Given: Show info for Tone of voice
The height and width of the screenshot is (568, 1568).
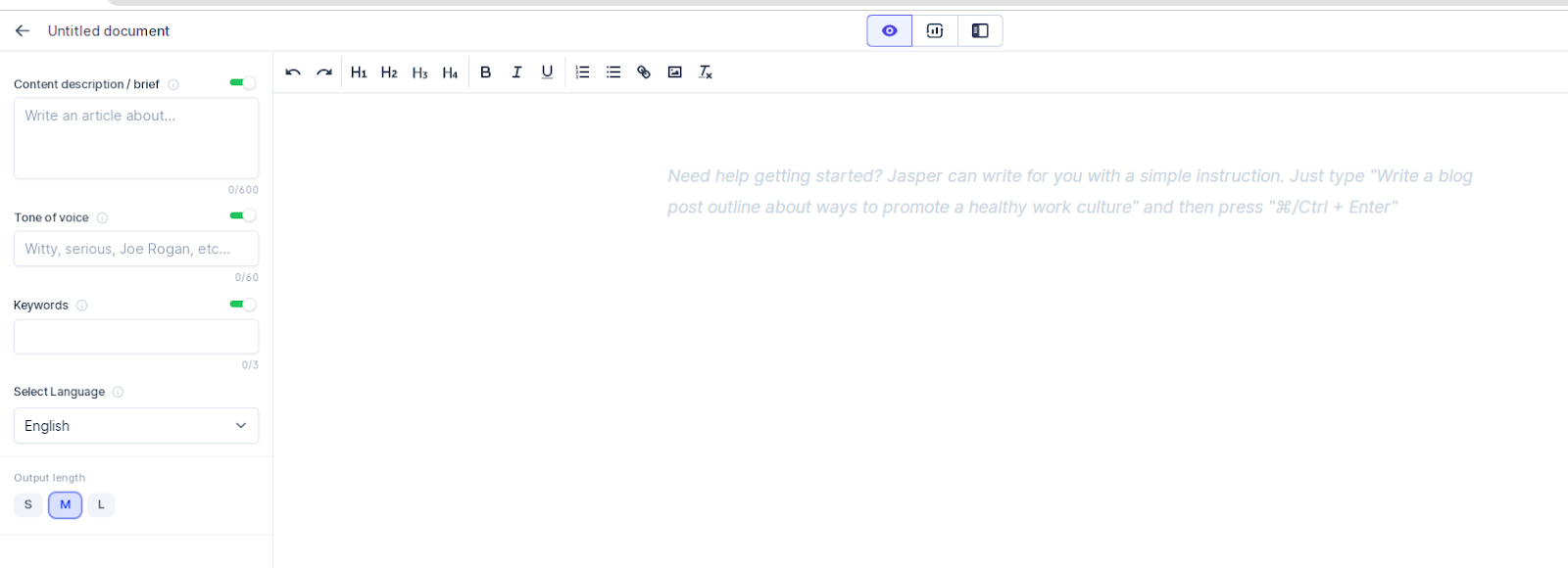Looking at the screenshot, I should tap(102, 217).
